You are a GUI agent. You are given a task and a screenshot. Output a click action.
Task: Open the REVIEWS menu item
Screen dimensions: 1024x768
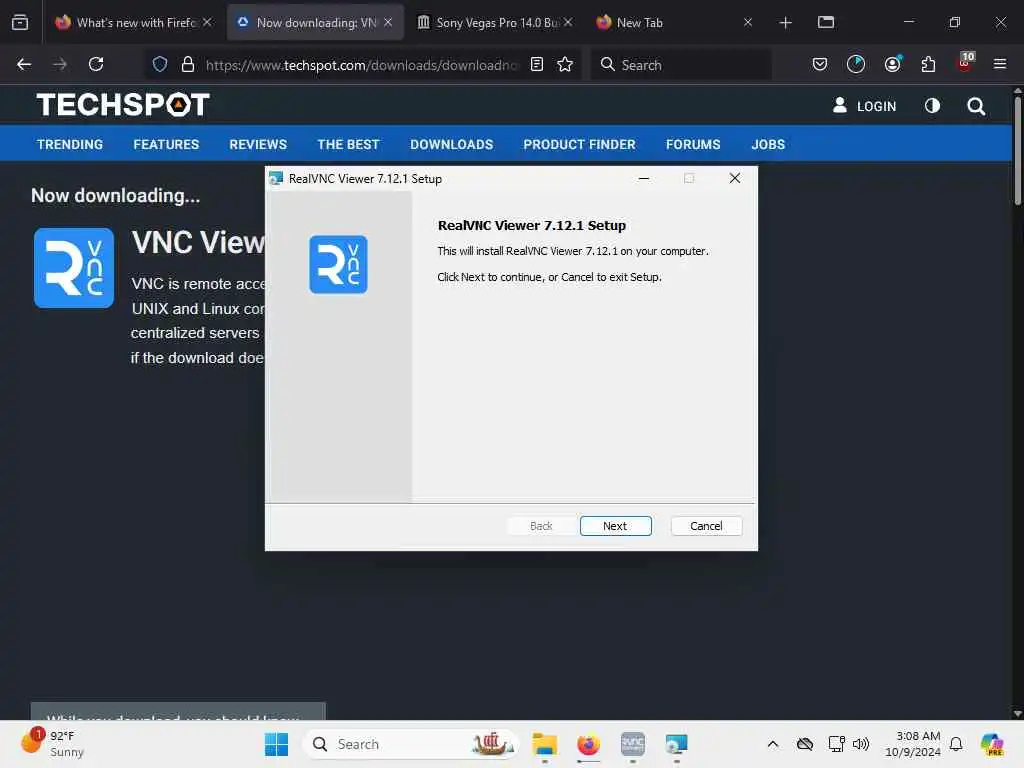(x=258, y=144)
